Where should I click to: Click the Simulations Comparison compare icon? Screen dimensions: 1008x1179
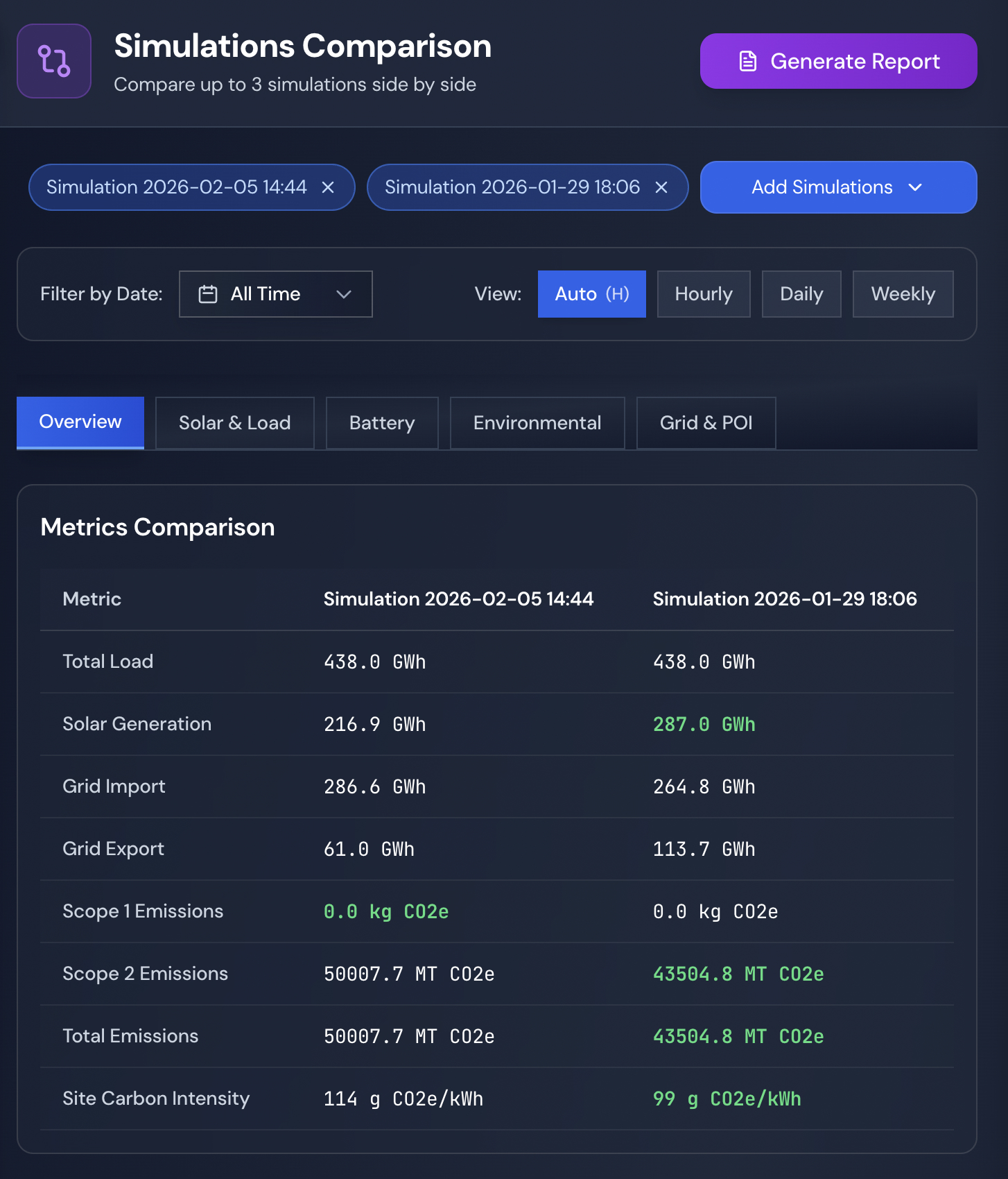point(54,61)
